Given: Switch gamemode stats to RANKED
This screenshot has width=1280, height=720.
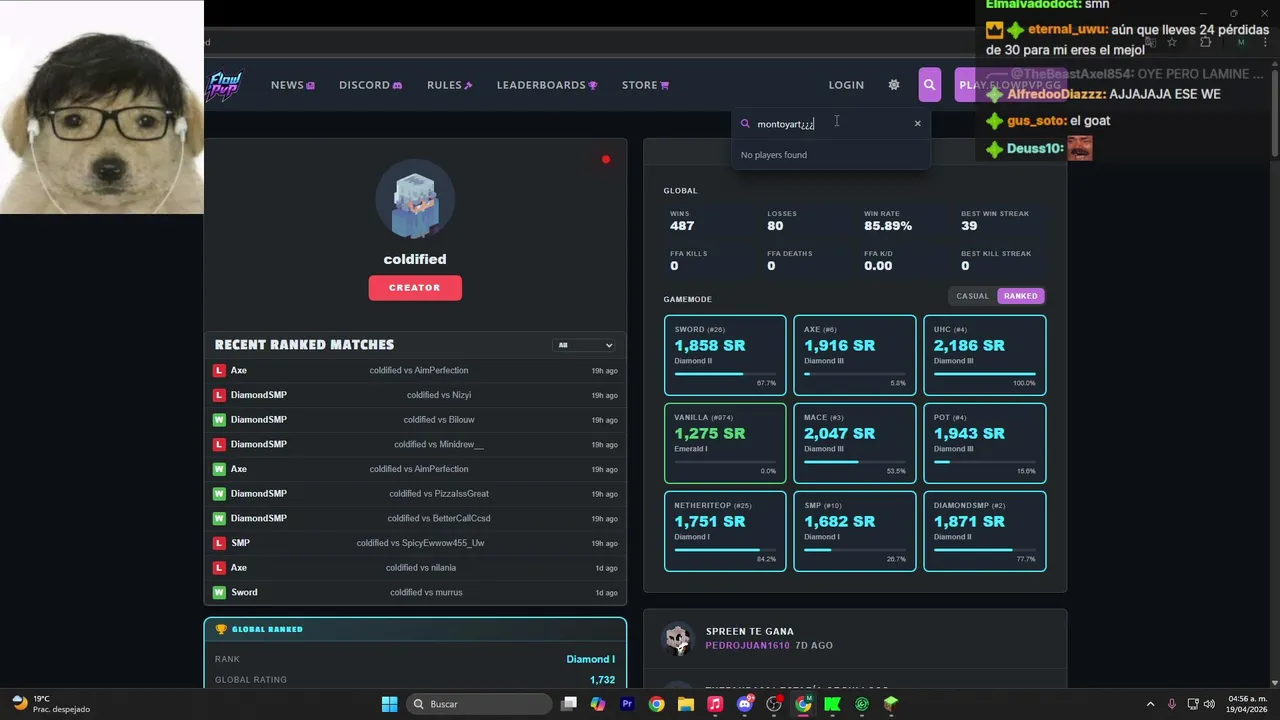Looking at the screenshot, I should click(1020, 296).
